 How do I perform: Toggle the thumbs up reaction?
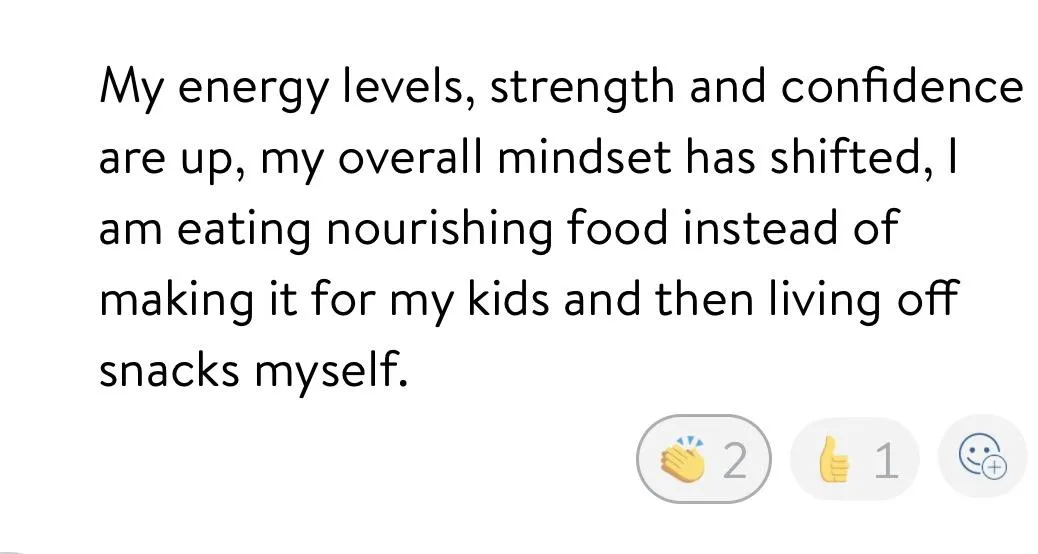coord(855,461)
